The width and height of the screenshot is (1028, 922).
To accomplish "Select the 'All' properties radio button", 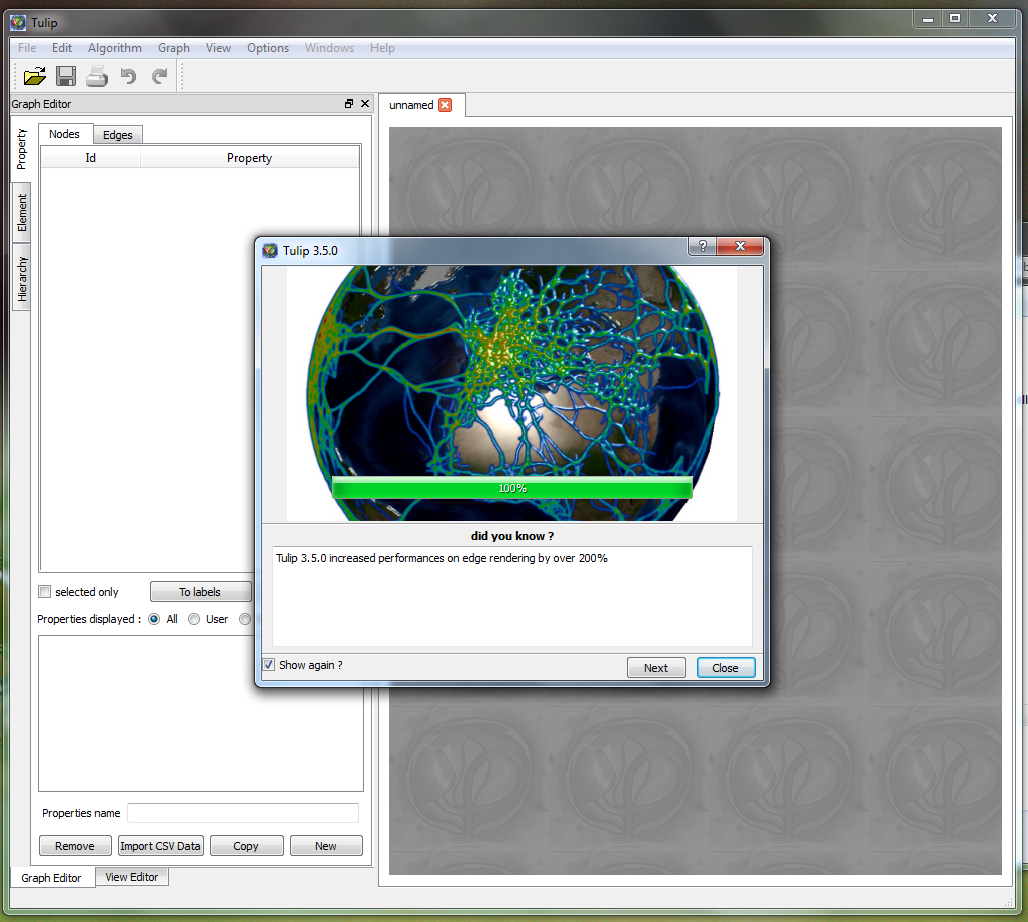I will coord(154,619).
